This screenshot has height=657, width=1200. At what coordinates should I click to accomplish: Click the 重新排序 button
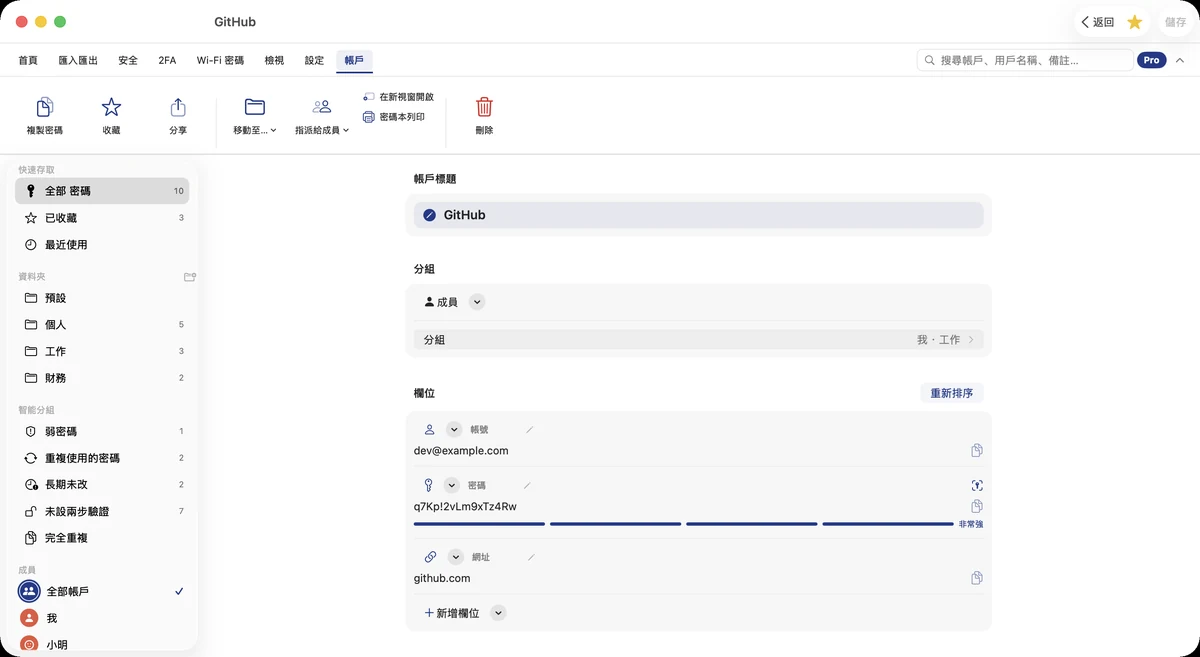pyautogui.click(x=951, y=393)
